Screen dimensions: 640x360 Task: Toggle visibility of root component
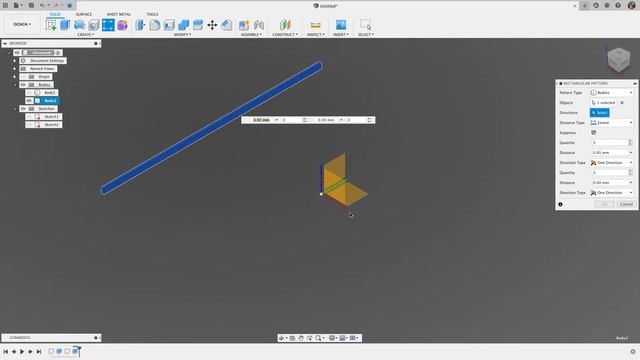(x=17, y=53)
